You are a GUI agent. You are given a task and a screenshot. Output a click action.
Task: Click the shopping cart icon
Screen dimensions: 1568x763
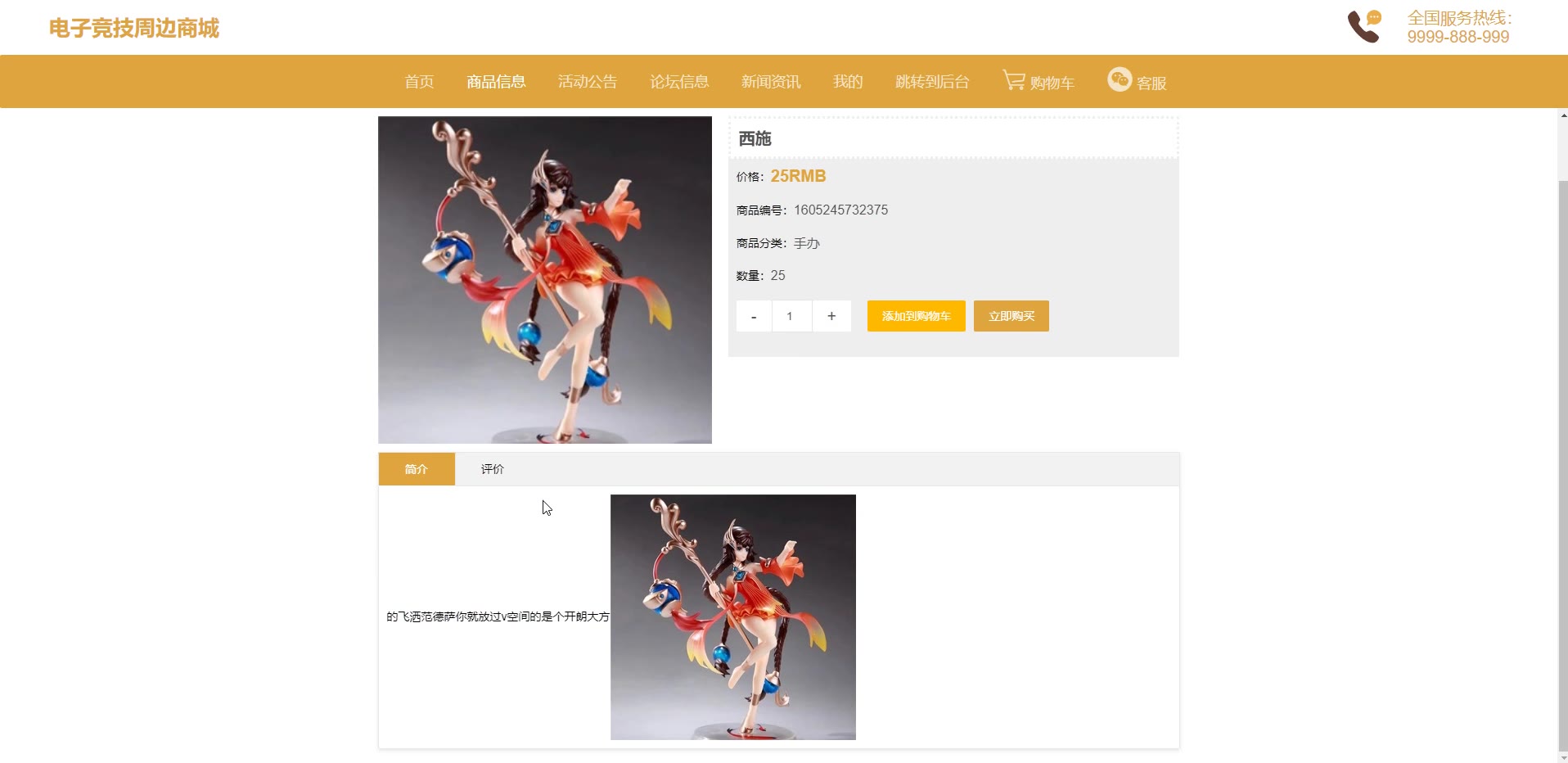1014,80
